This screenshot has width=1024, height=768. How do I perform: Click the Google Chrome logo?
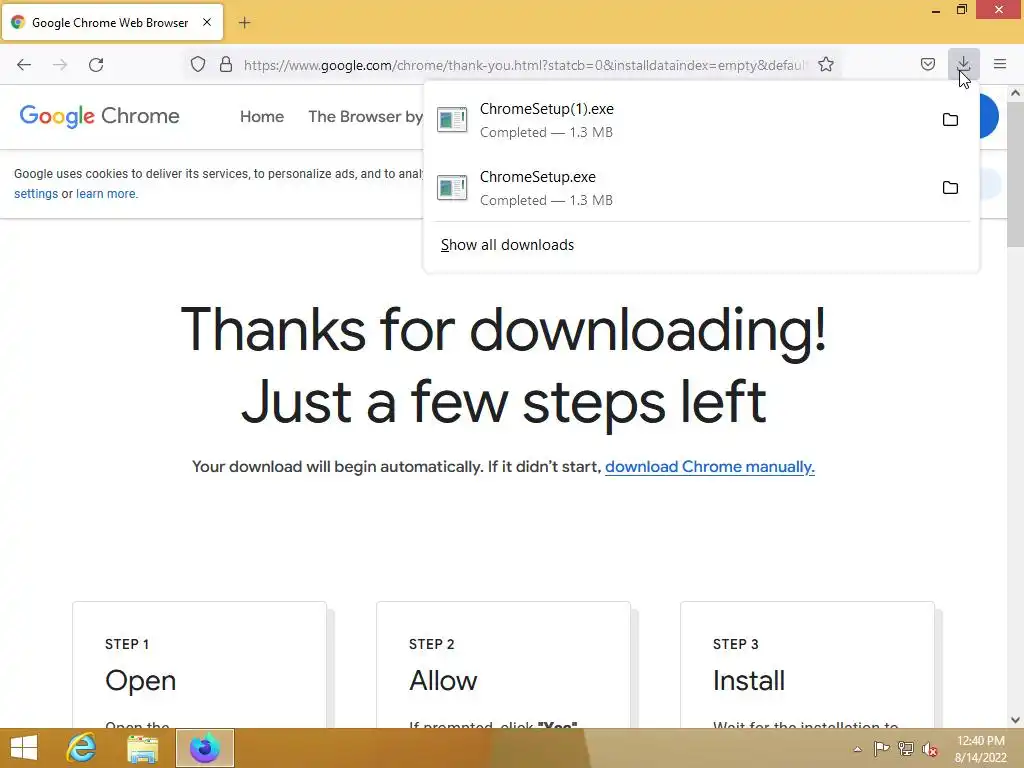pos(99,116)
